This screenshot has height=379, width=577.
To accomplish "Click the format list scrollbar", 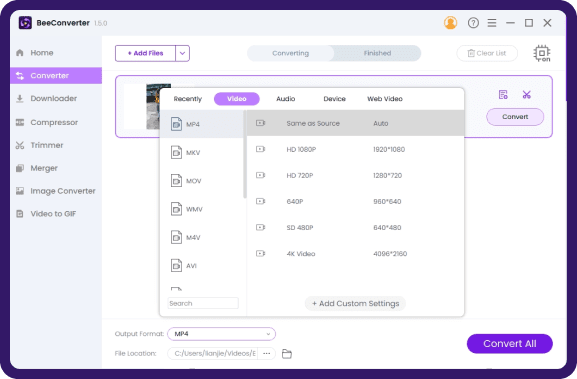I will 245,155.
